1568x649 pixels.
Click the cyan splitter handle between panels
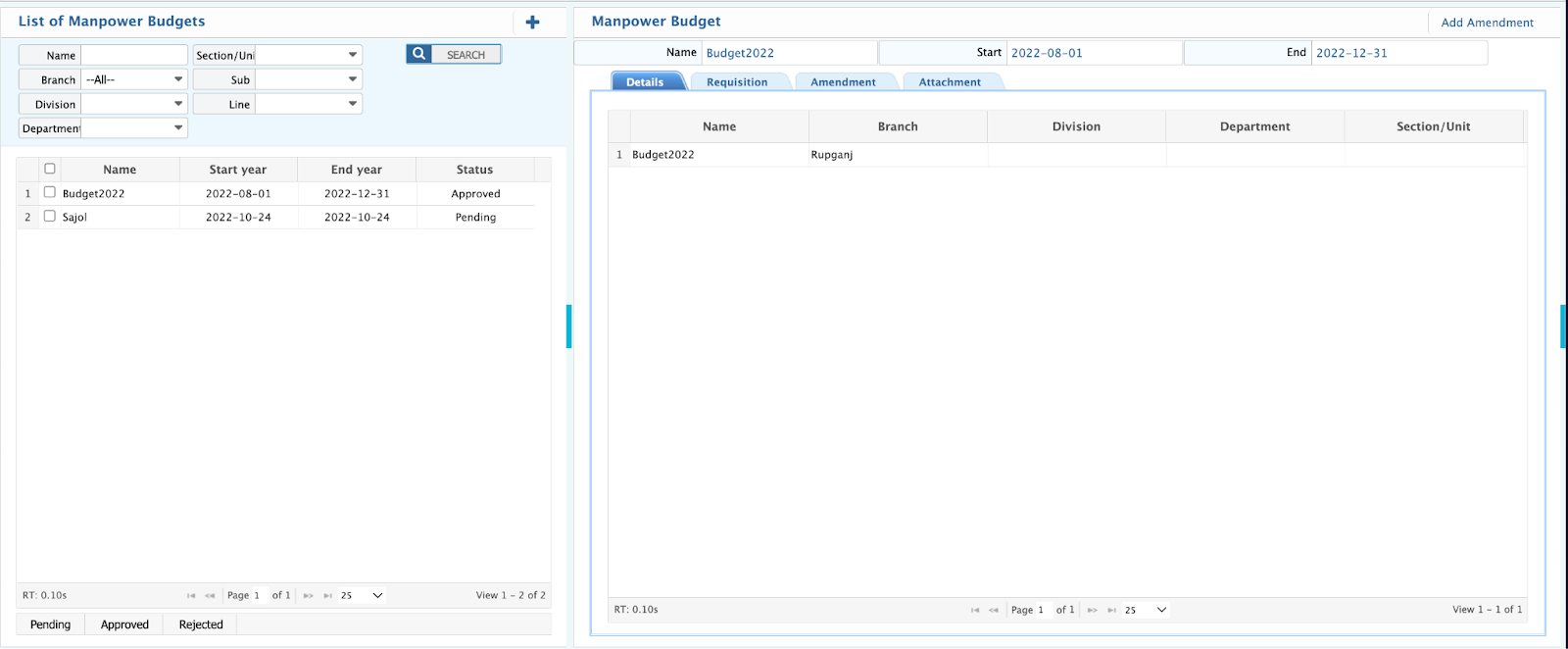568,326
